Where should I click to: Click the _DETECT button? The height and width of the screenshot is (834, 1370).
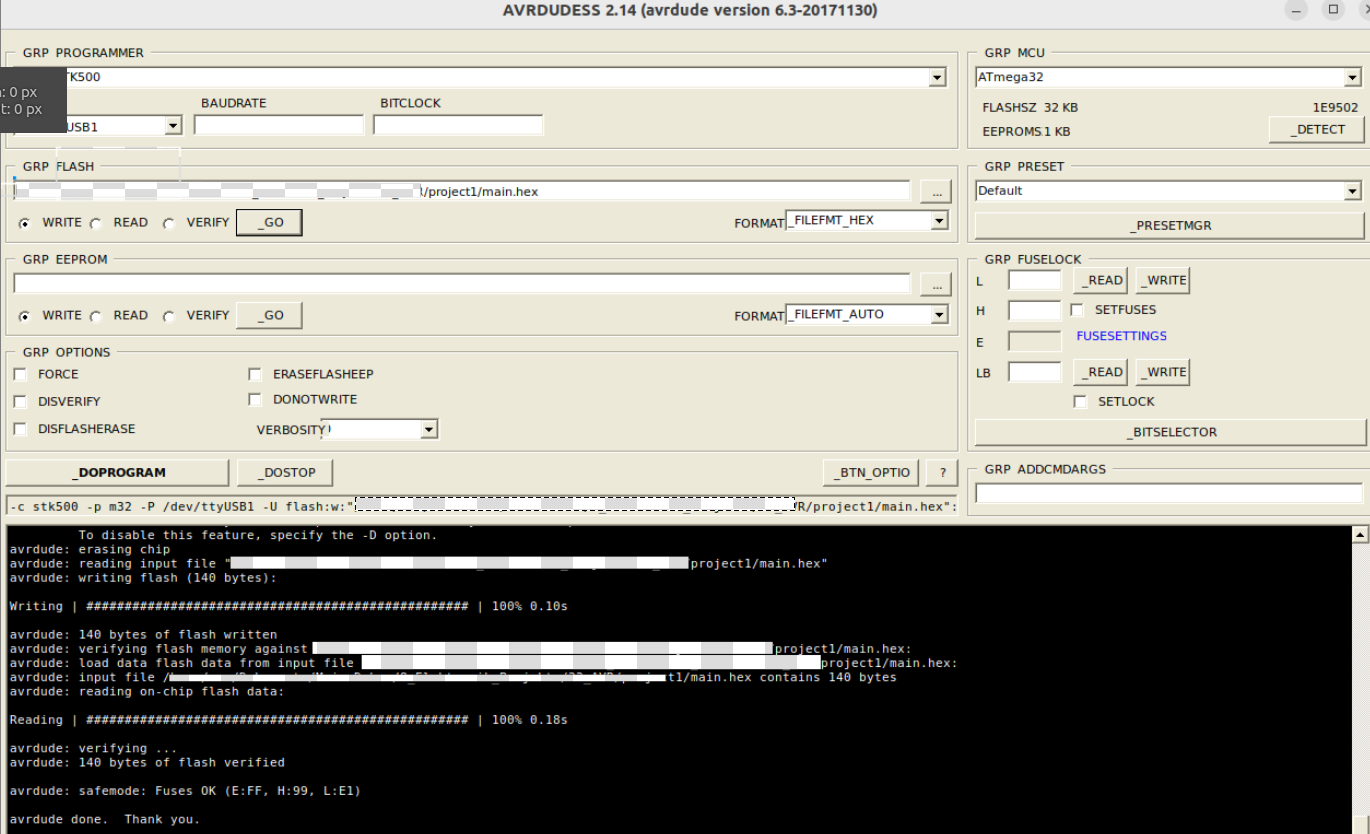click(1317, 129)
